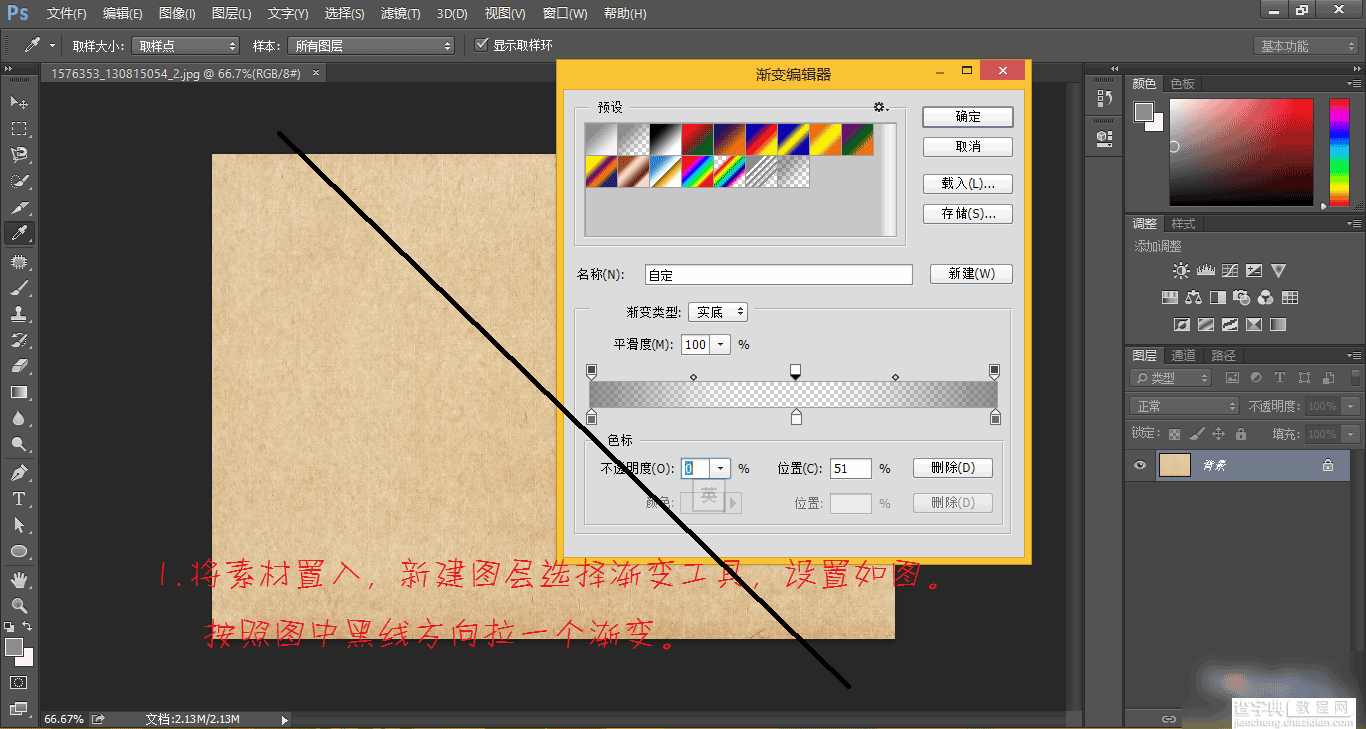Viewport: 1366px width, 729px height.
Task: Add a Black & White adjustment
Action: (x=1217, y=298)
